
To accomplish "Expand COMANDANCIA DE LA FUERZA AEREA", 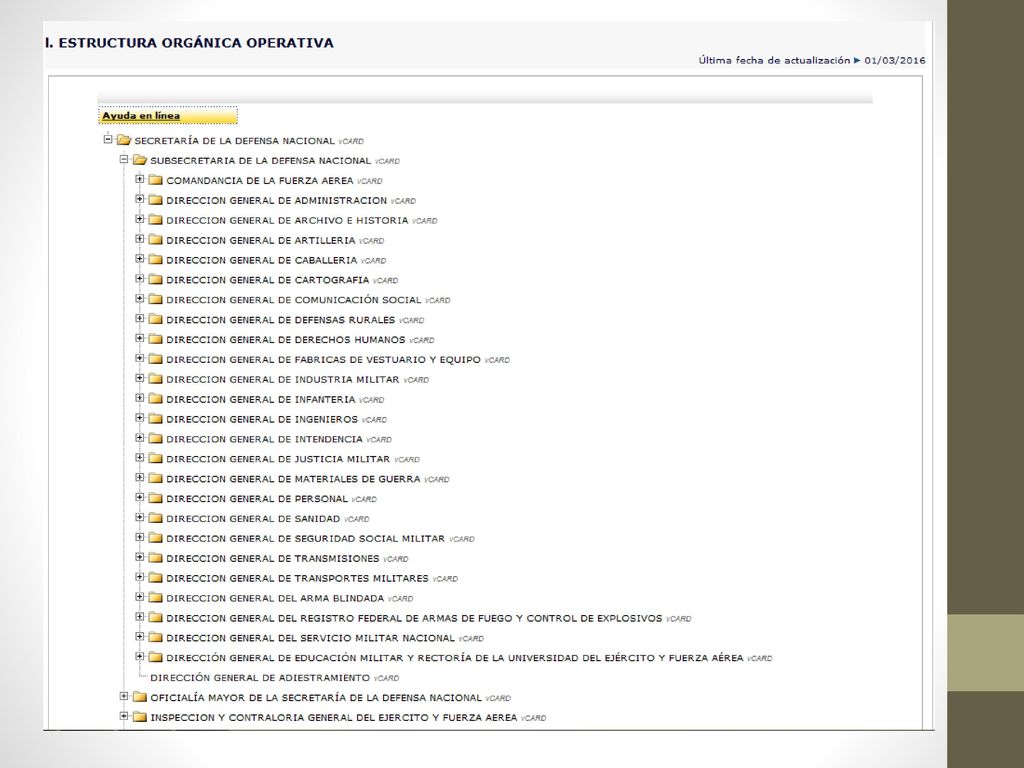I will click(139, 179).
